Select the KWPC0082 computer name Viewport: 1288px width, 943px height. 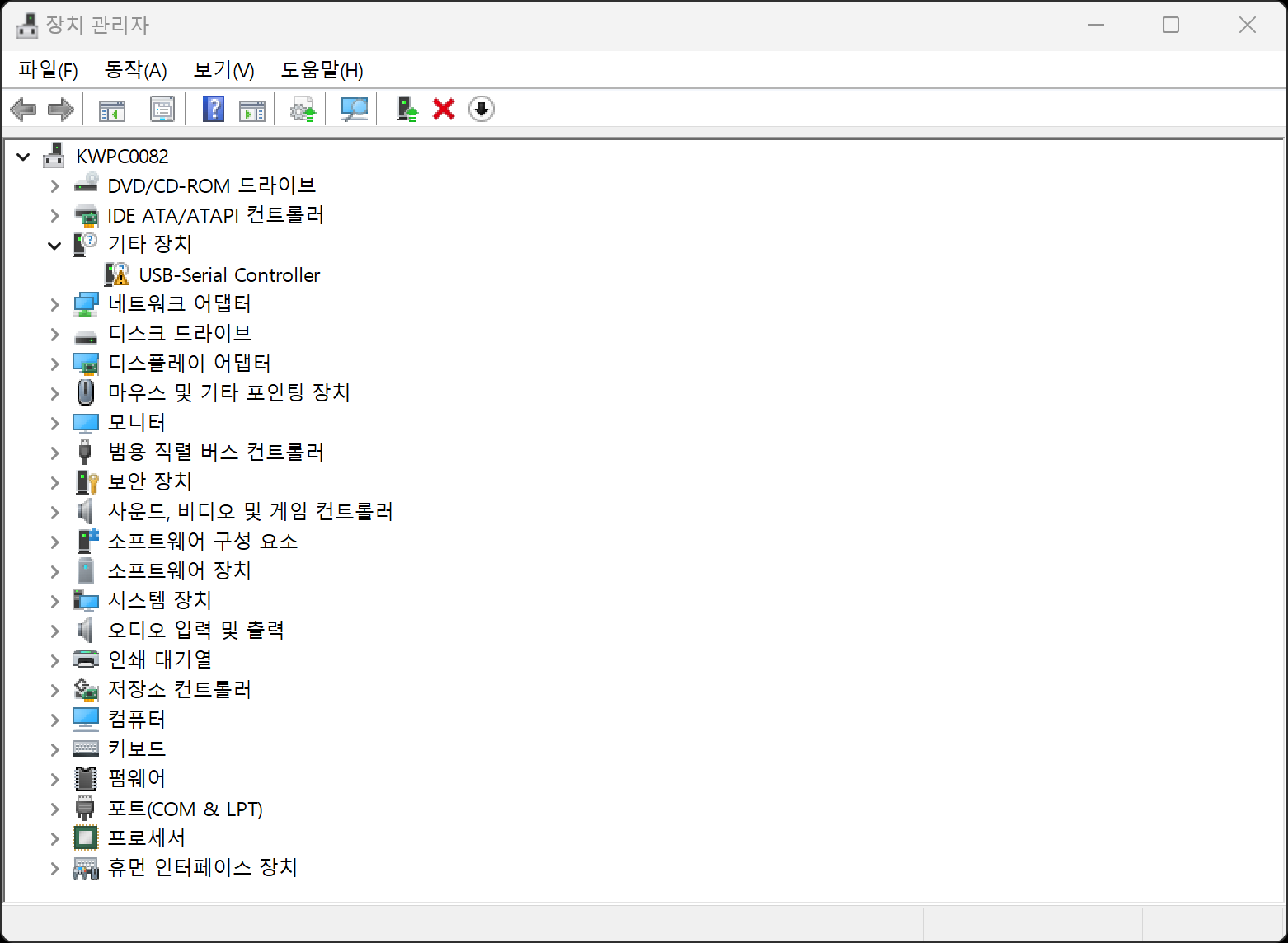pos(122,156)
